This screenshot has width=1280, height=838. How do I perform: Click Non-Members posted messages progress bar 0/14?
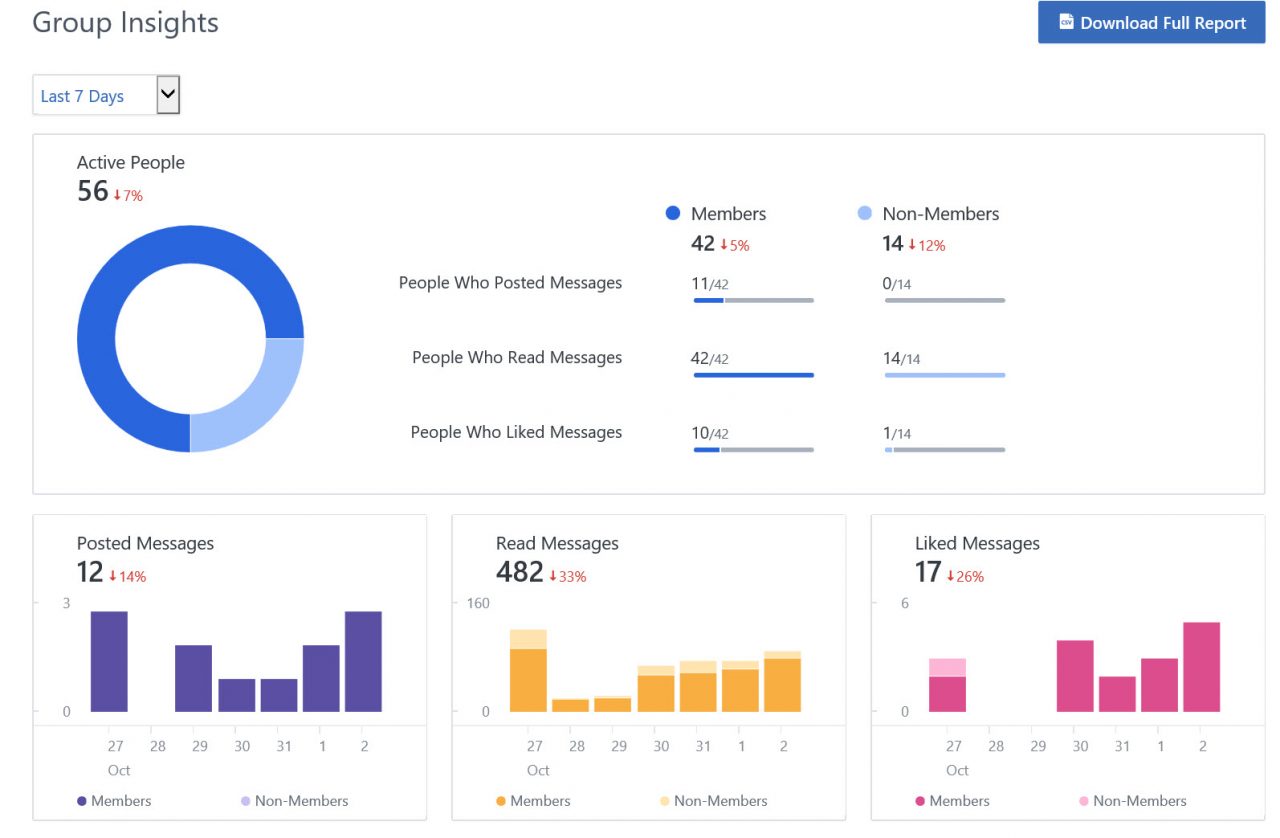[x=945, y=300]
